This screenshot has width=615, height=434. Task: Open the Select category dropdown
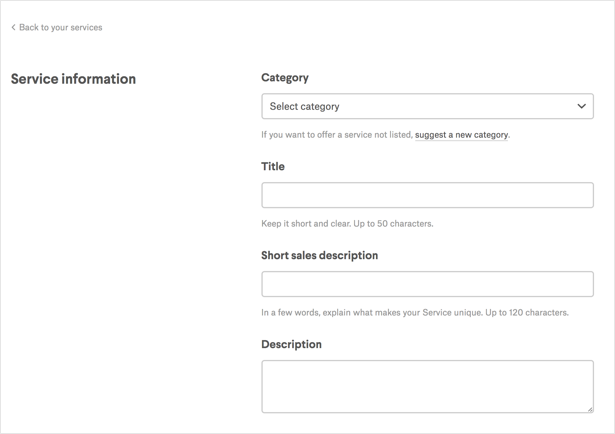[427, 106]
